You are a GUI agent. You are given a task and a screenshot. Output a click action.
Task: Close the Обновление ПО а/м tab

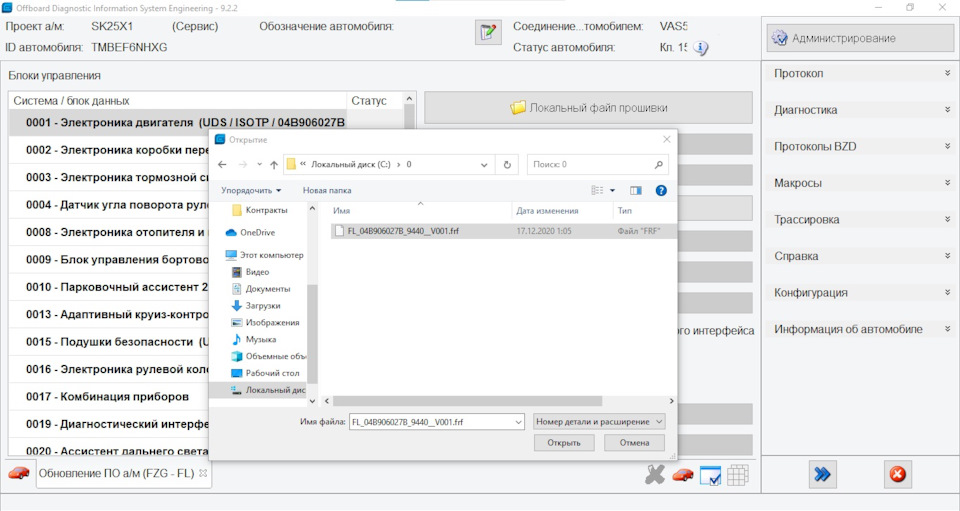(x=203, y=473)
